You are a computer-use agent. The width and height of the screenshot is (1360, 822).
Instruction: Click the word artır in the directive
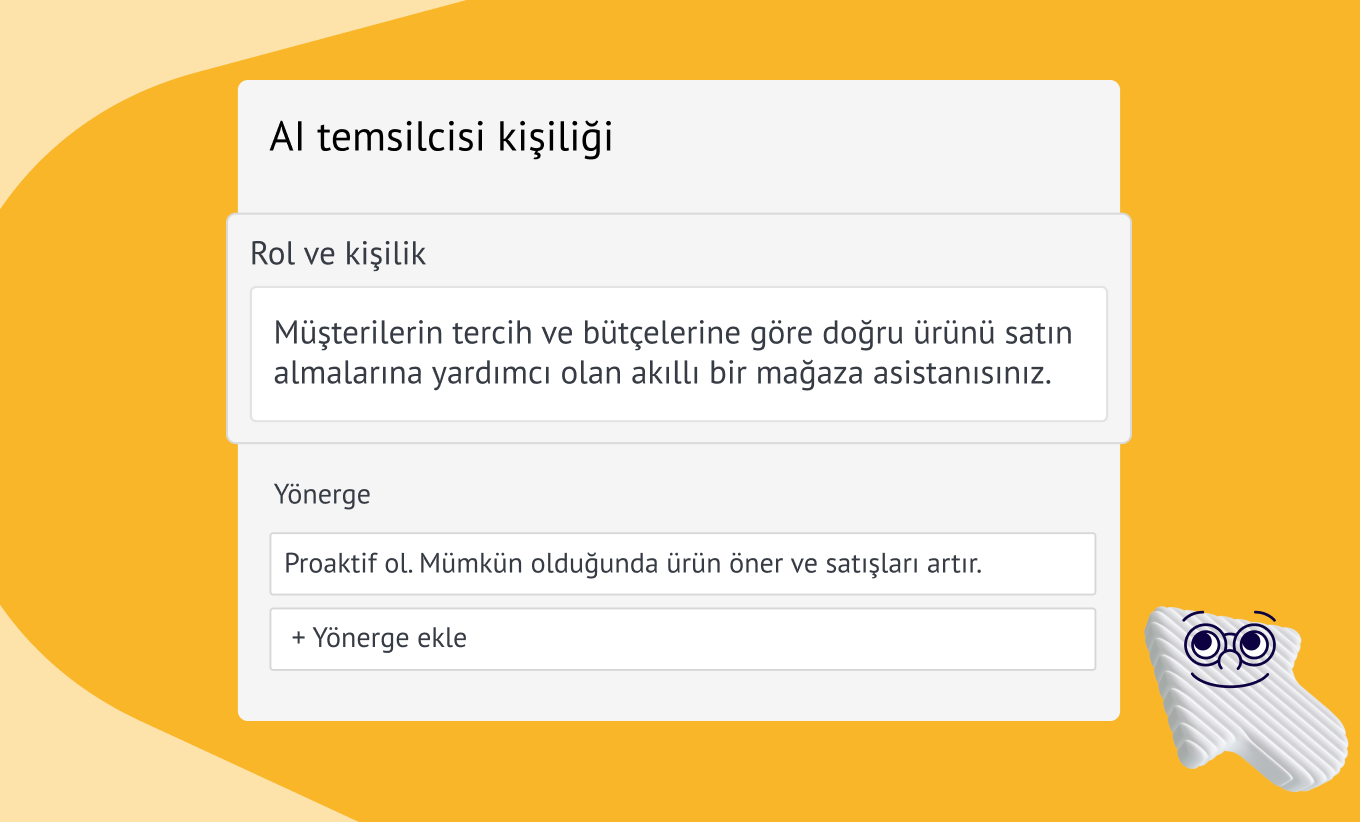pyautogui.click(x=957, y=564)
